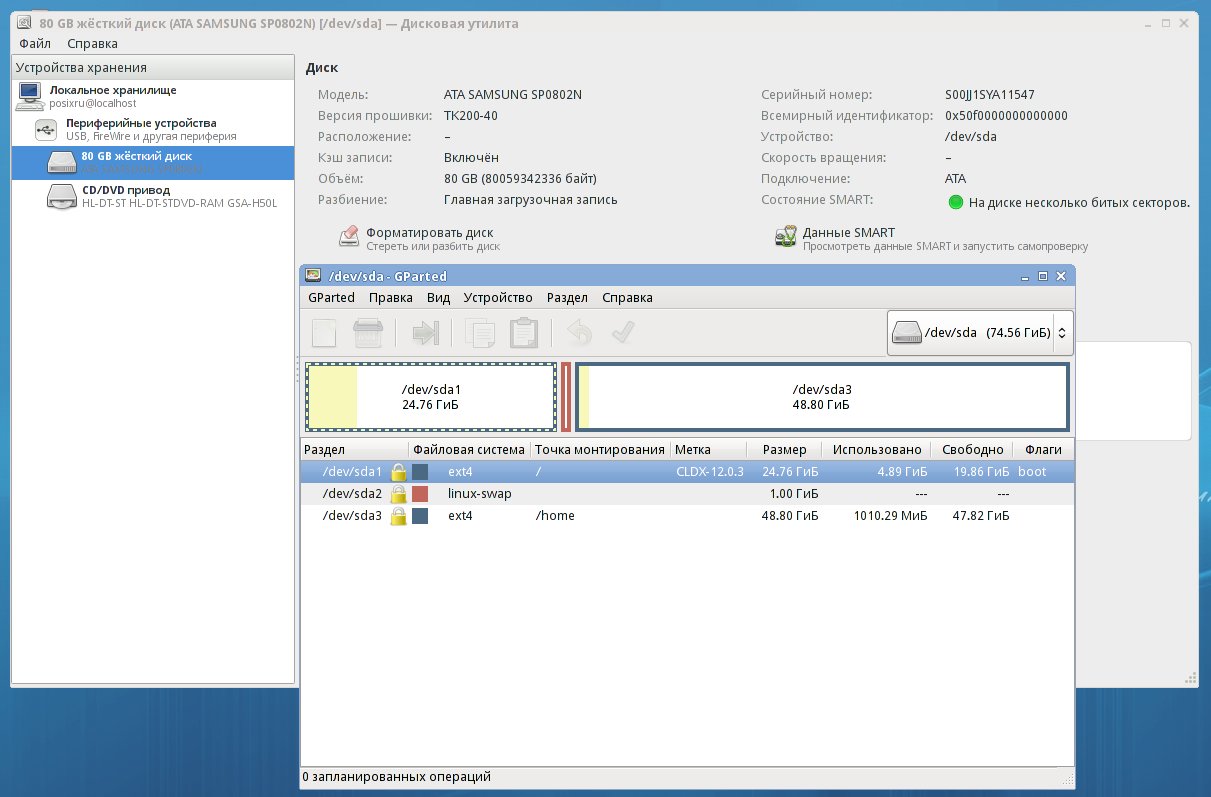Image resolution: width=1211 pixels, height=797 pixels.
Task: Click the CLDX-12.0.3 label cell
Action: point(710,472)
